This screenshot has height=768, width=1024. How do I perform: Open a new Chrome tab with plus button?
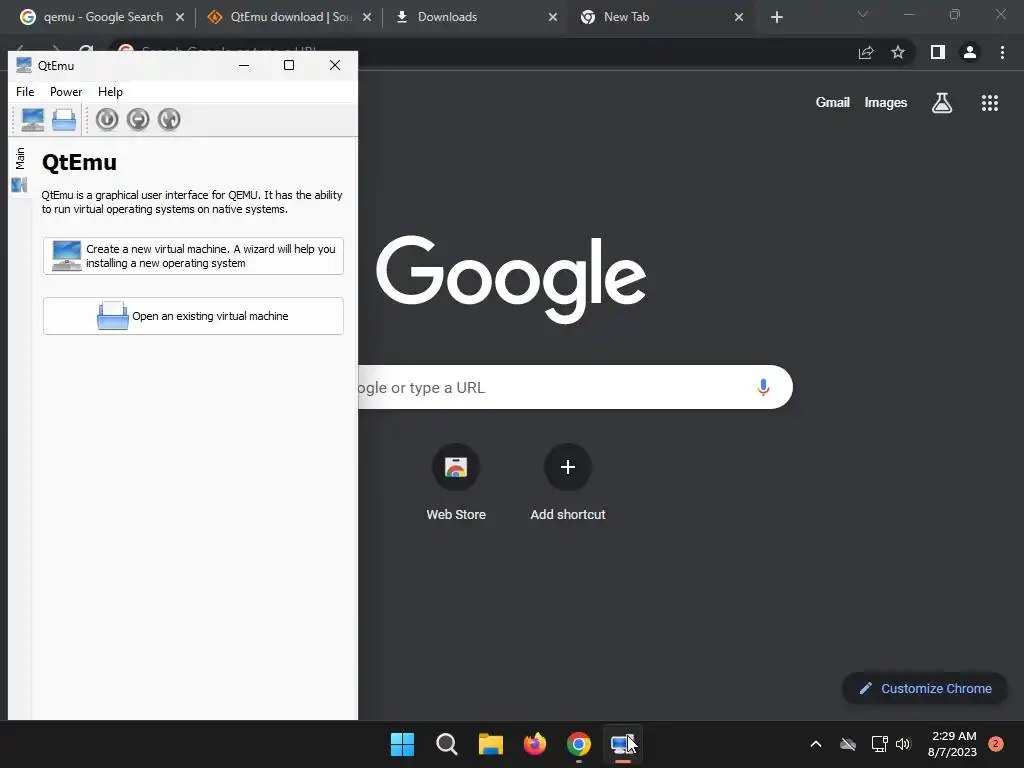776,17
